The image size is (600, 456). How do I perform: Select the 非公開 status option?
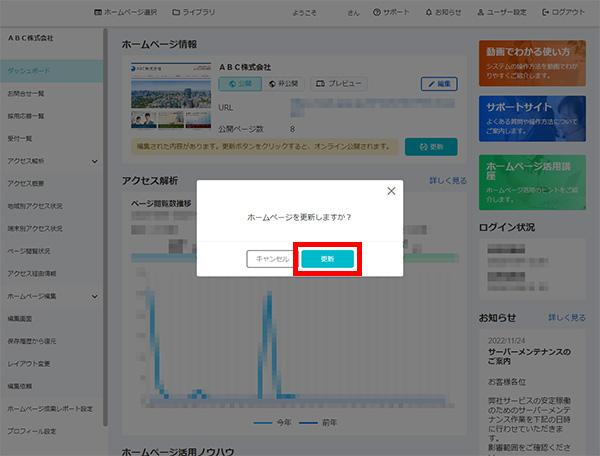286,85
